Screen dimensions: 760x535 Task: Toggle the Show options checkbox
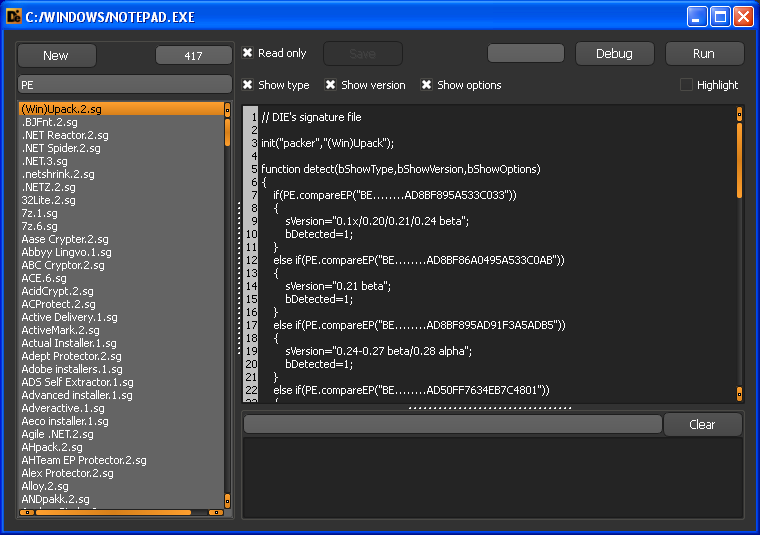pos(427,85)
